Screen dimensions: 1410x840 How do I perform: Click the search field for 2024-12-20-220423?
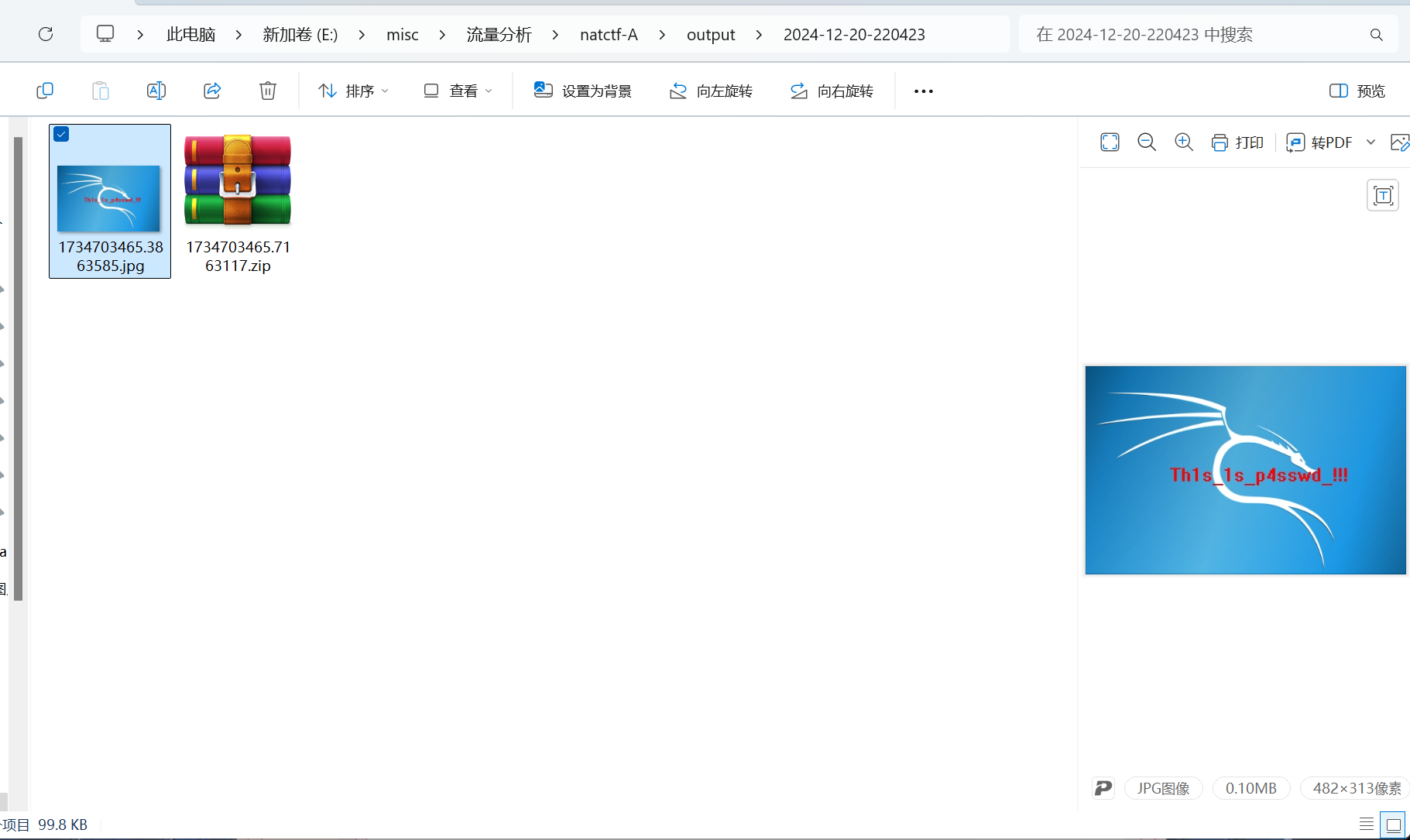(1208, 35)
